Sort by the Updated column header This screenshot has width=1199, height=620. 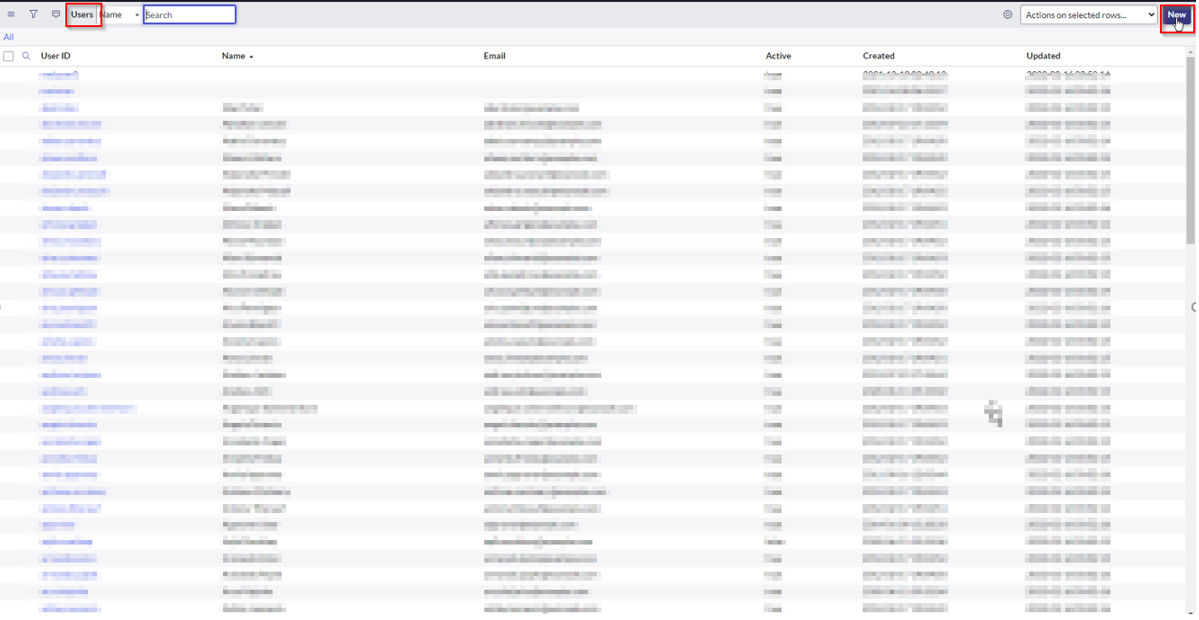click(1043, 56)
